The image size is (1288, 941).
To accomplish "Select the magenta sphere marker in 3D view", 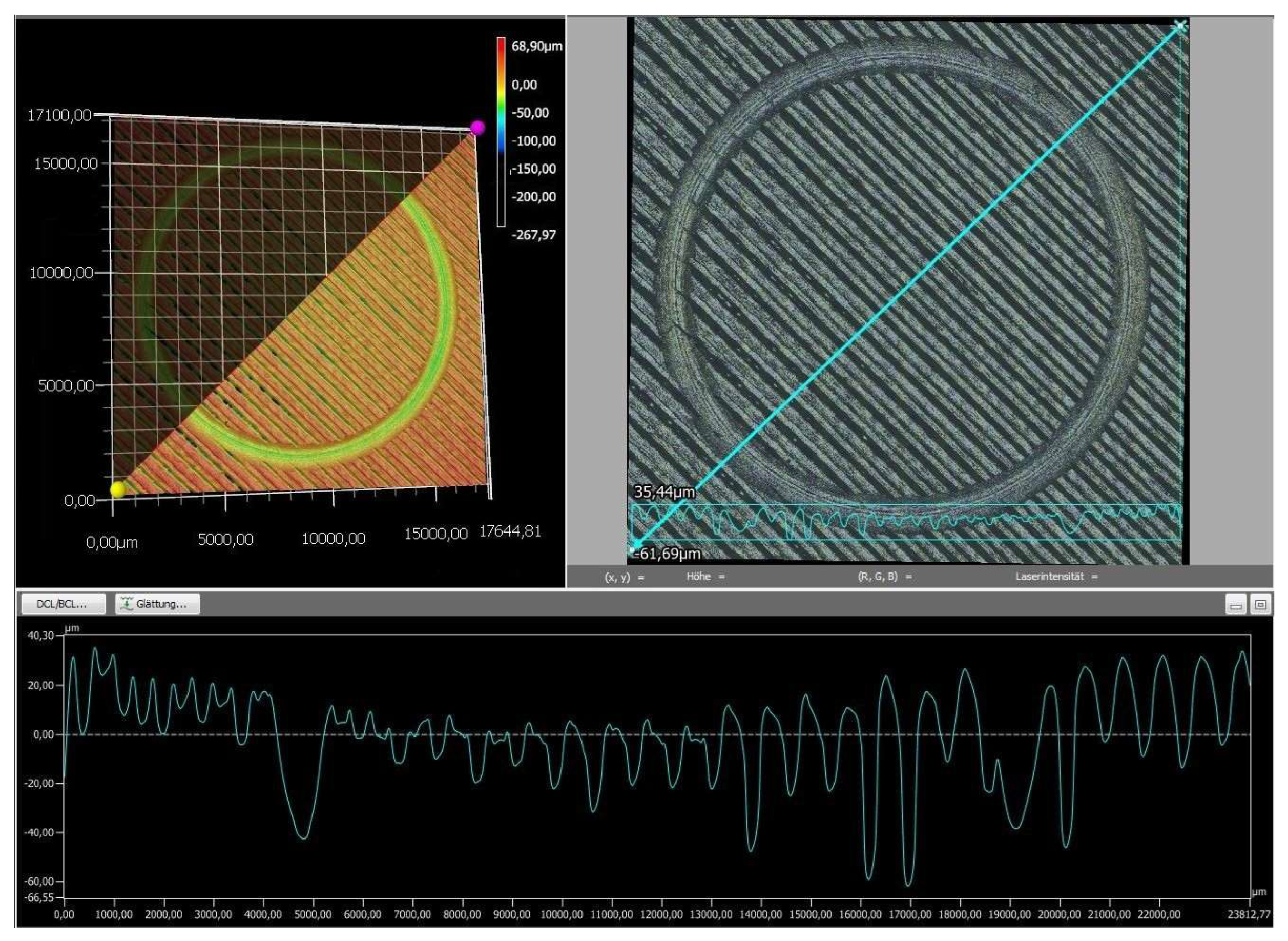I will point(477,128).
